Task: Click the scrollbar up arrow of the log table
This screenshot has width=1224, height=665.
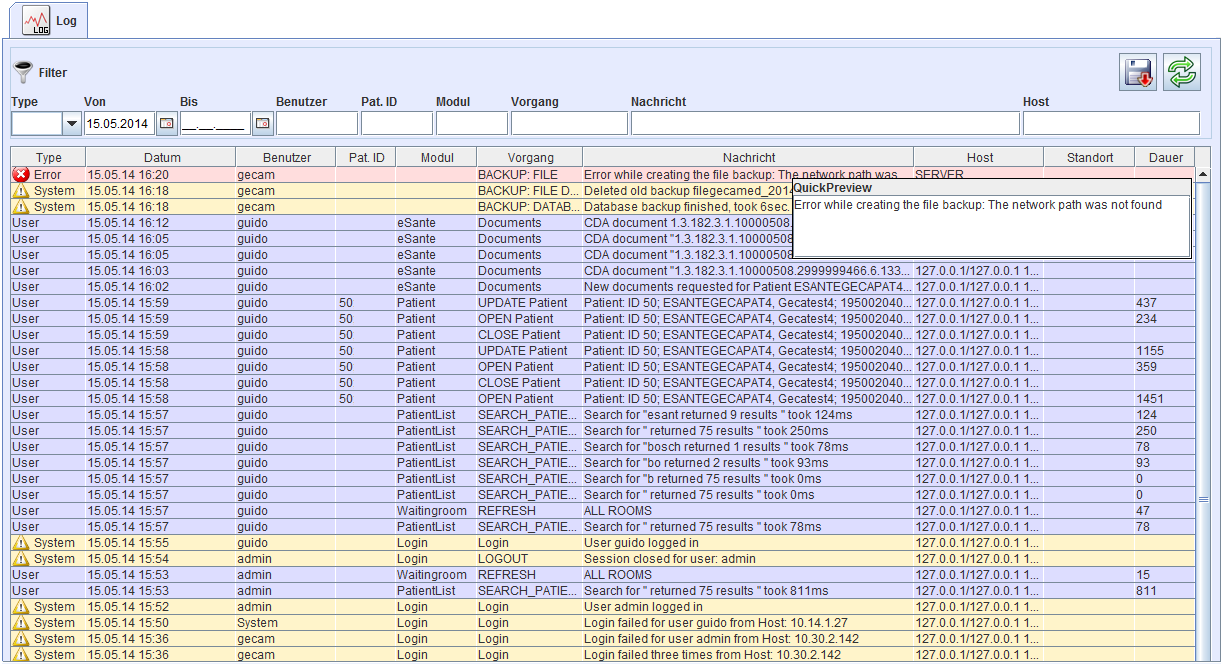Action: (1203, 174)
